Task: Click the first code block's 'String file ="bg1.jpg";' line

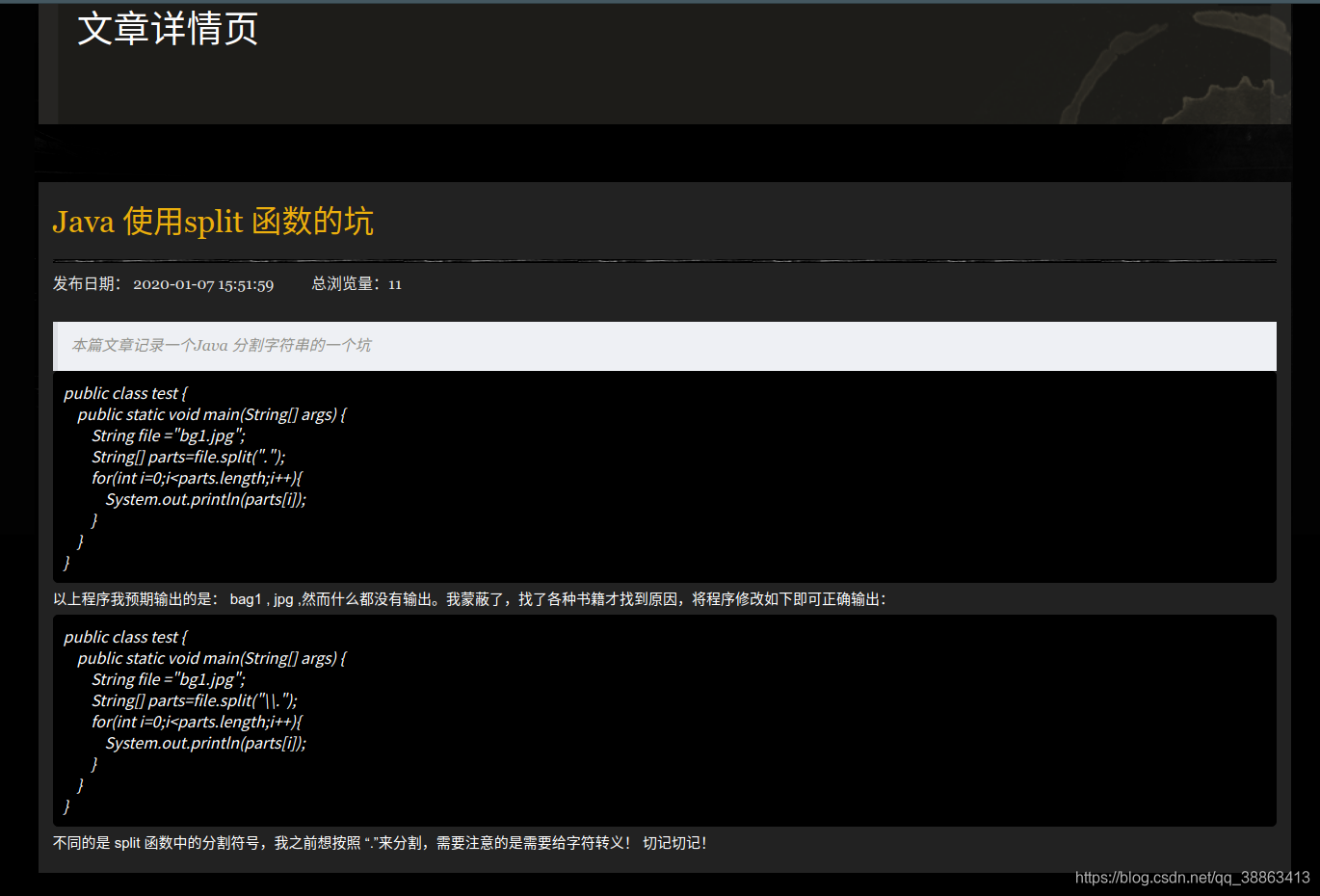Action: tap(169, 435)
